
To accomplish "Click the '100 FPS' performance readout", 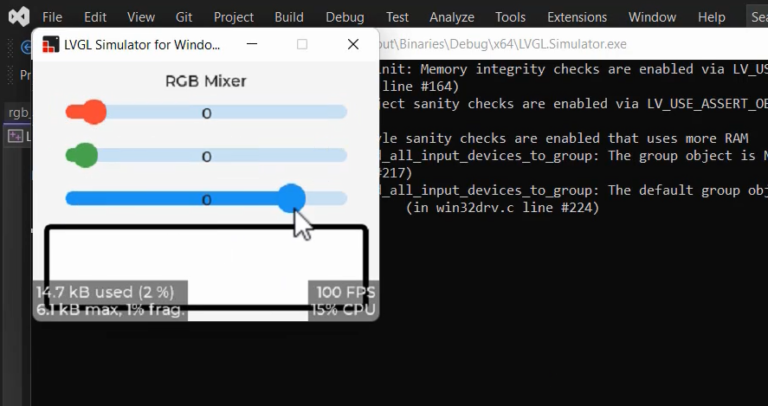I will click(x=346, y=292).
